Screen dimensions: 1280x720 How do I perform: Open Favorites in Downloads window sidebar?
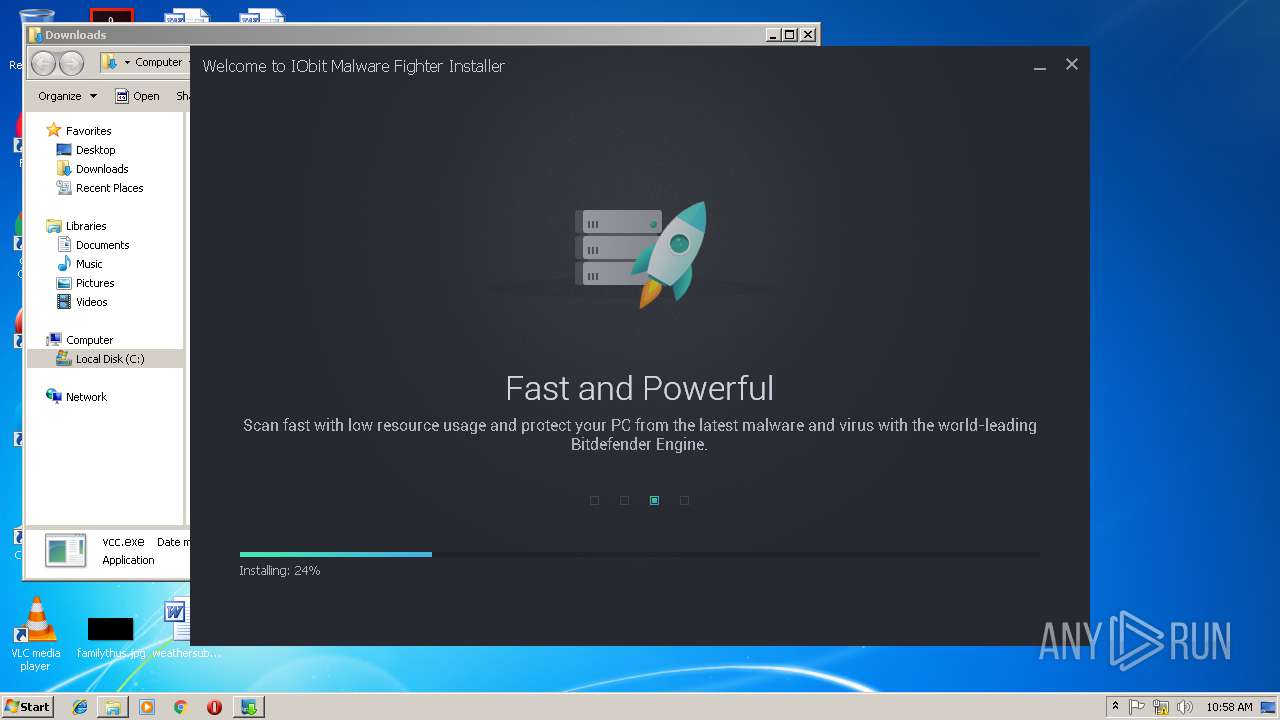[88, 131]
